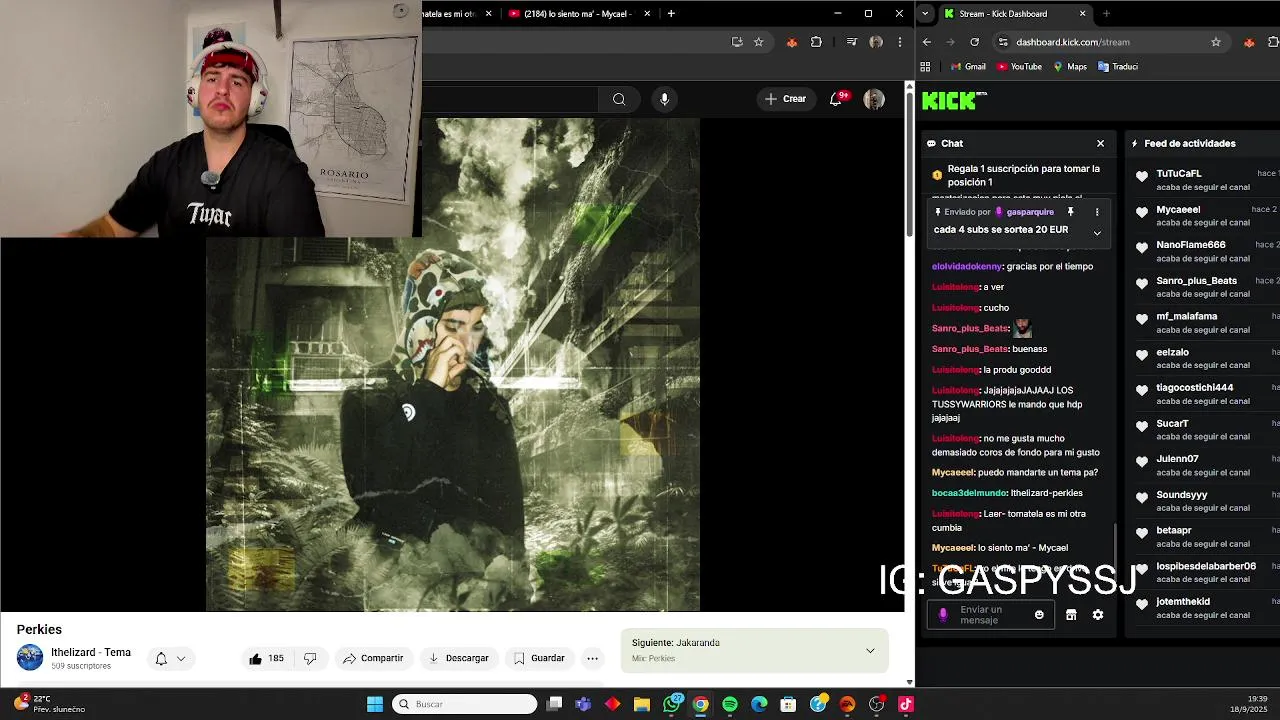Click the Crear button on YouTube

(785, 99)
